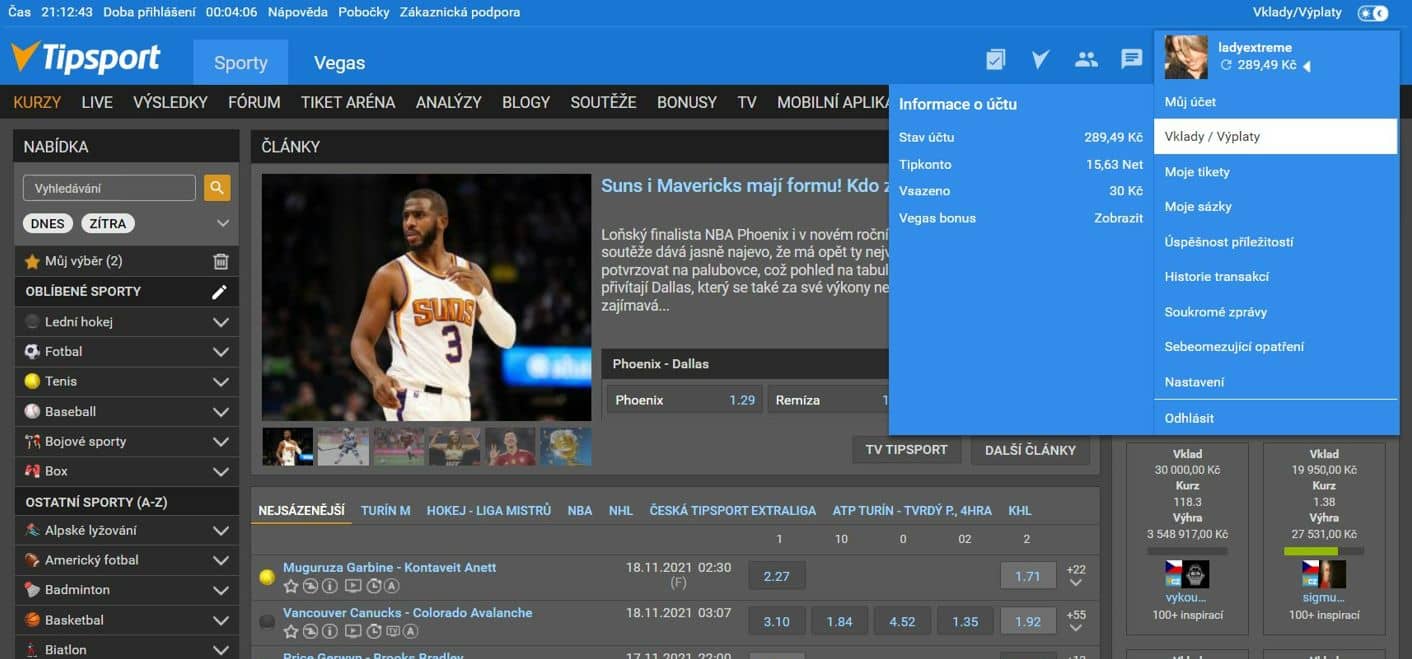Click the Tipsport arrow checkmark icon

point(1040,59)
